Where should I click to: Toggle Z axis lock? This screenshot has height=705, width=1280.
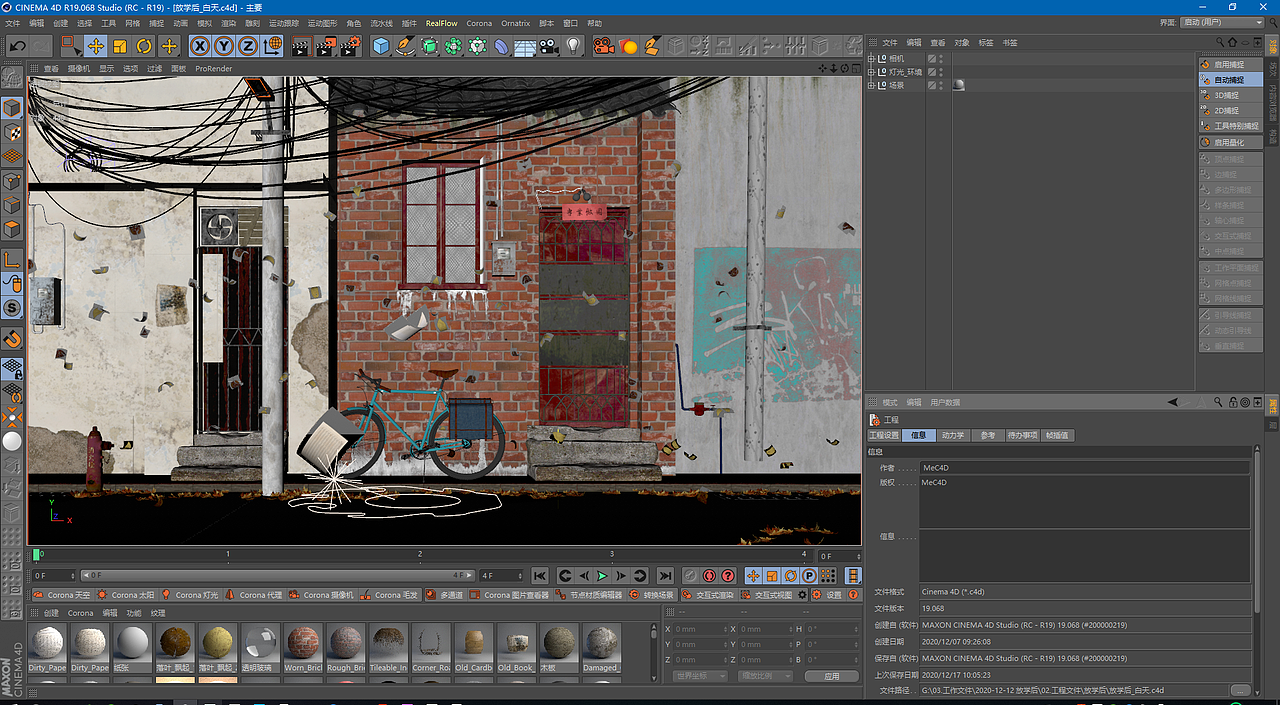click(x=248, y=46)
